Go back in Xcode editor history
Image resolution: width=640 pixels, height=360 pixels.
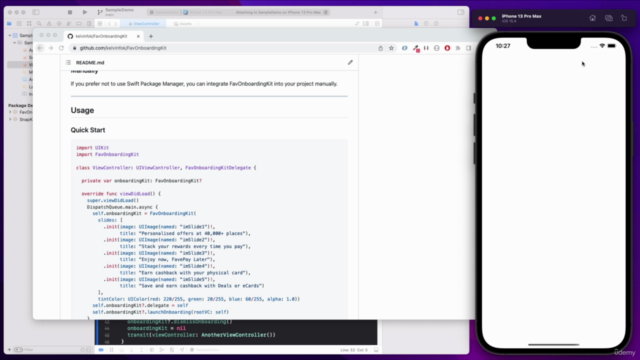pos(109,24)
